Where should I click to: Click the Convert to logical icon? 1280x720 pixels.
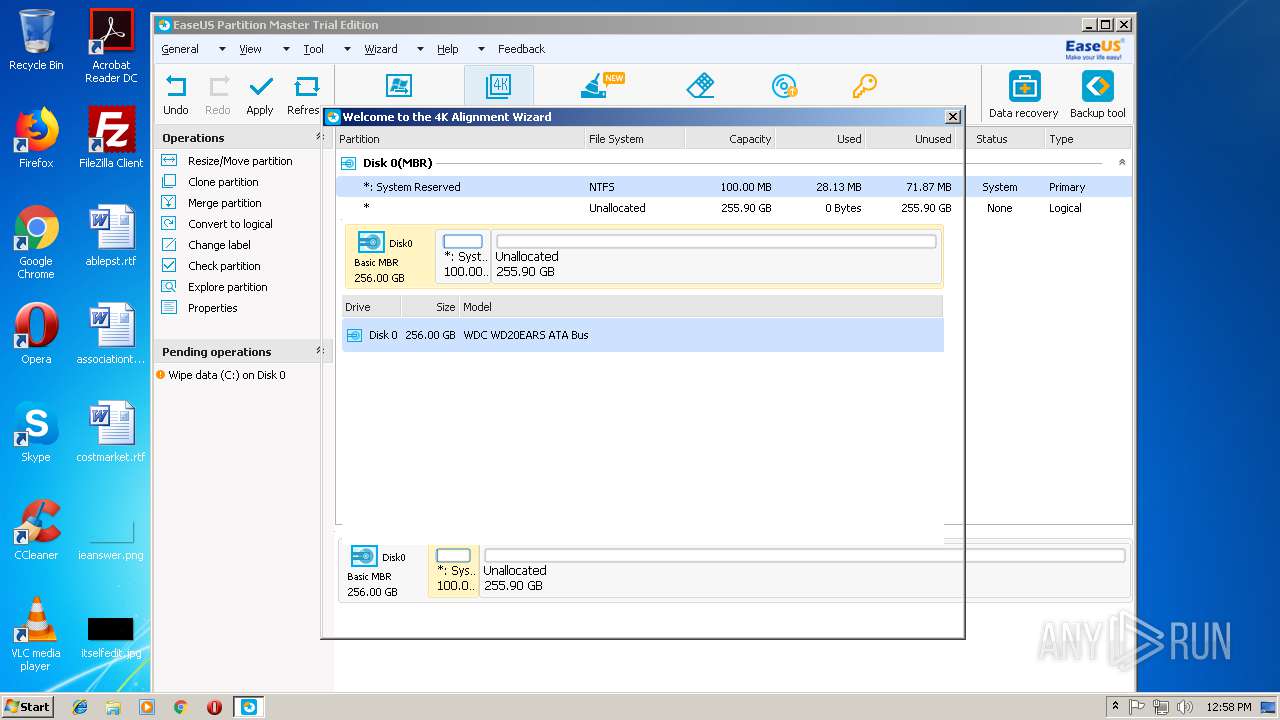(x=169, y=224)
